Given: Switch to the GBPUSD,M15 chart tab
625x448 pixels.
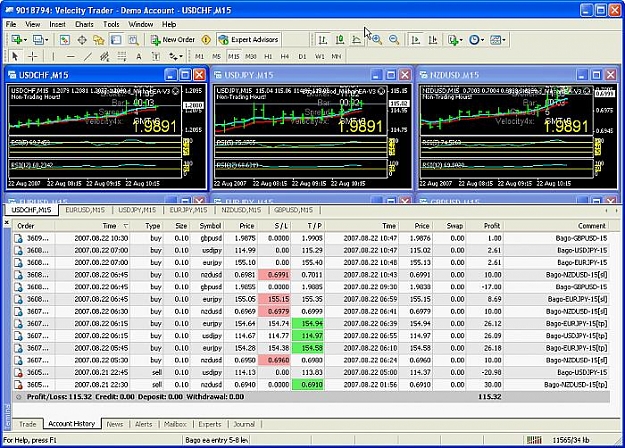Looking at the screenshot, I should 293,210.
